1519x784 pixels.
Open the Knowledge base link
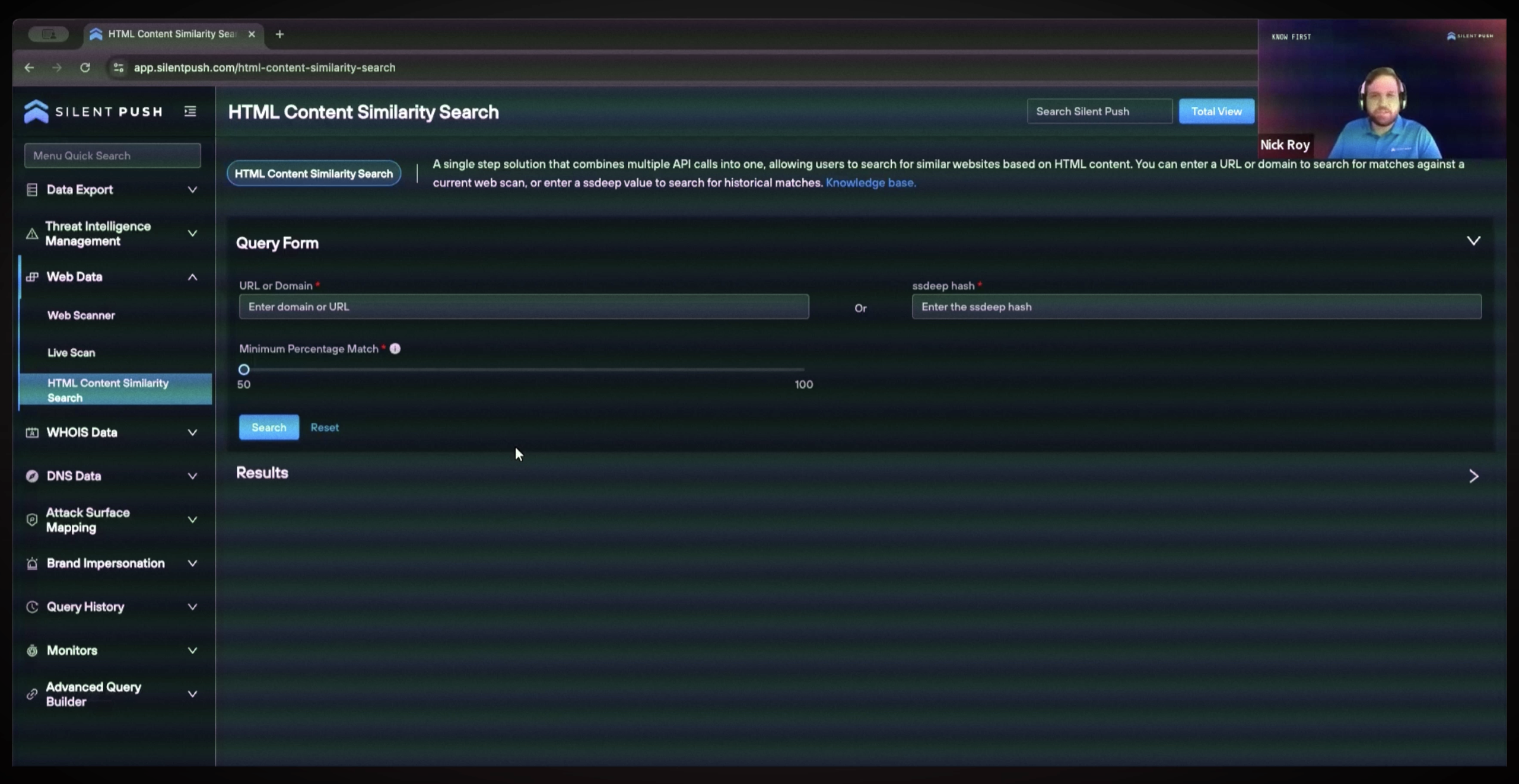(x=870, y=183)
